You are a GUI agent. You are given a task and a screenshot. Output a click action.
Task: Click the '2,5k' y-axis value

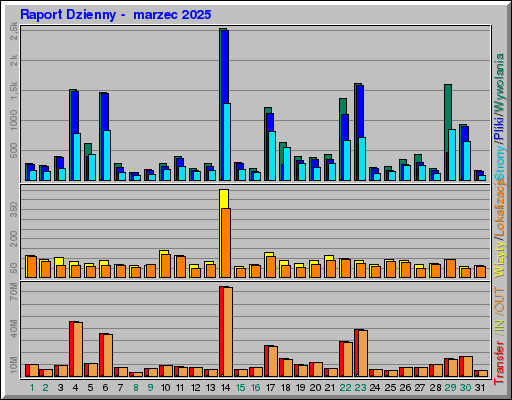coord(14,31)
